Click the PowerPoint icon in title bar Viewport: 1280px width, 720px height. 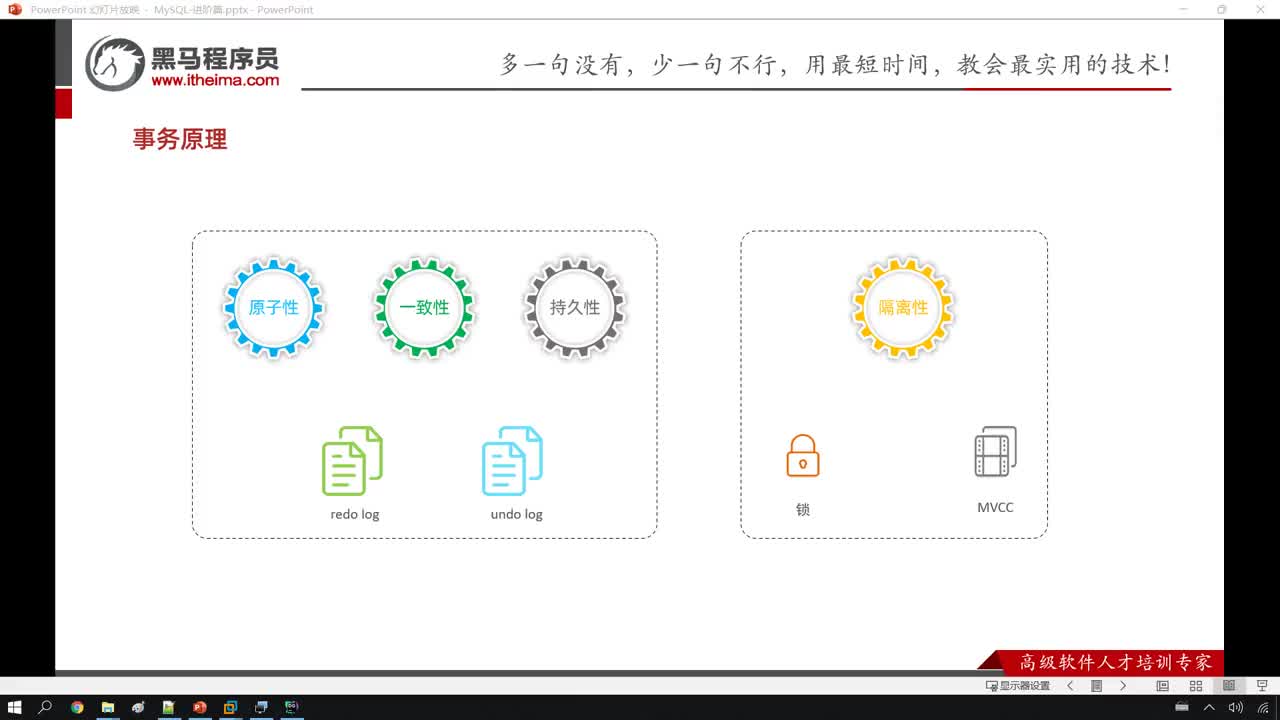pyautogui.click(x=14, y=9)
